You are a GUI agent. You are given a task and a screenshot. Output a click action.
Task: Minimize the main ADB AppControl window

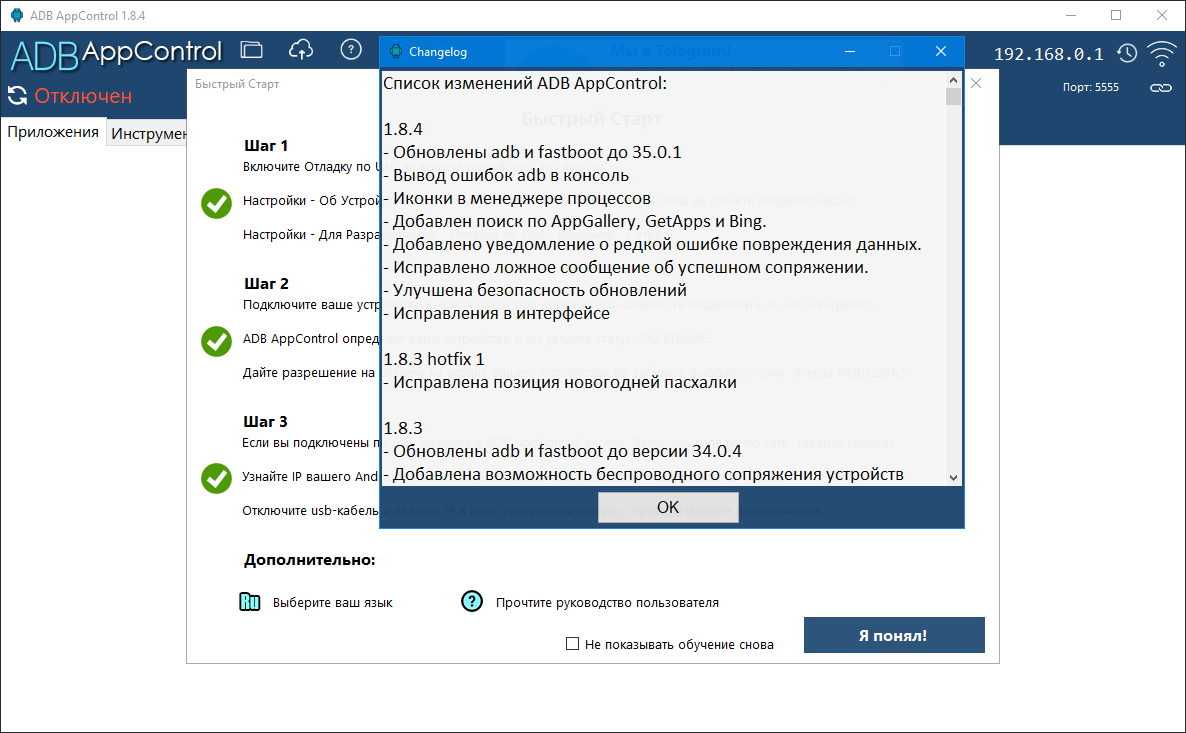coord(1071,15)
